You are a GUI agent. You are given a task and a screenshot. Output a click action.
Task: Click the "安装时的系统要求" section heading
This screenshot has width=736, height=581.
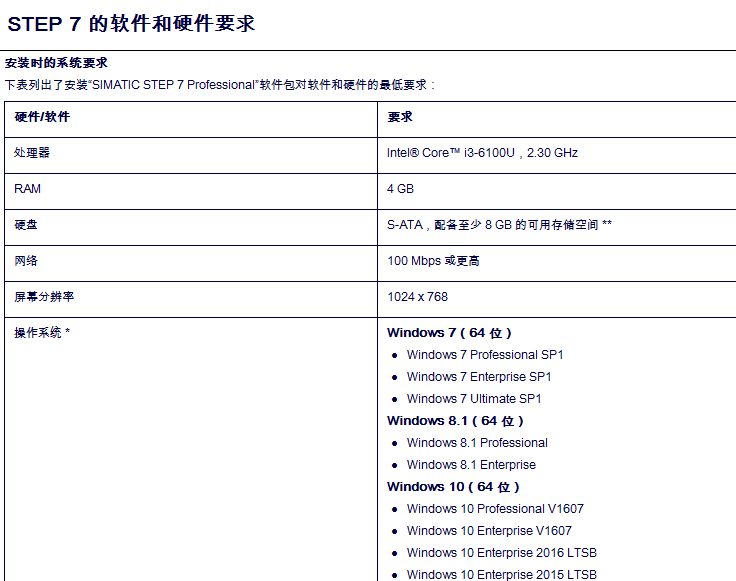click(x=56, y=63)
